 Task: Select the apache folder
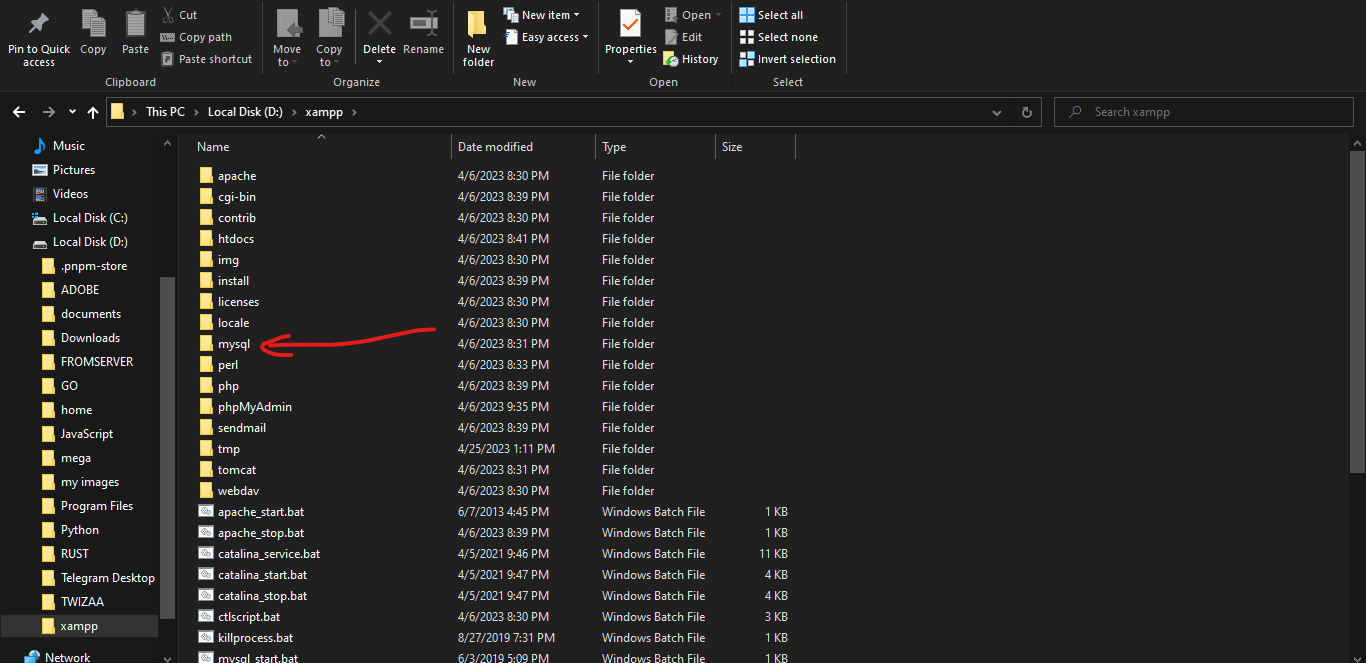click(x=237, y=176)
